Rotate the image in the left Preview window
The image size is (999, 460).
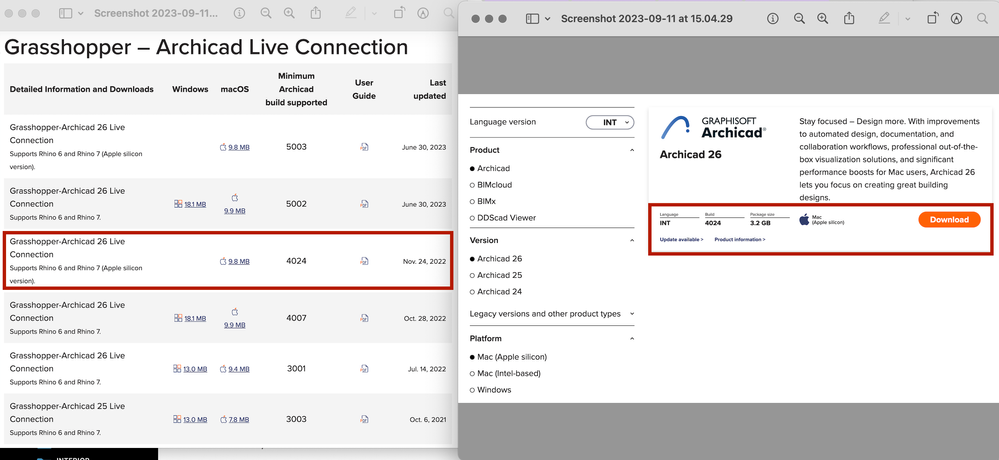click(399, 13)
